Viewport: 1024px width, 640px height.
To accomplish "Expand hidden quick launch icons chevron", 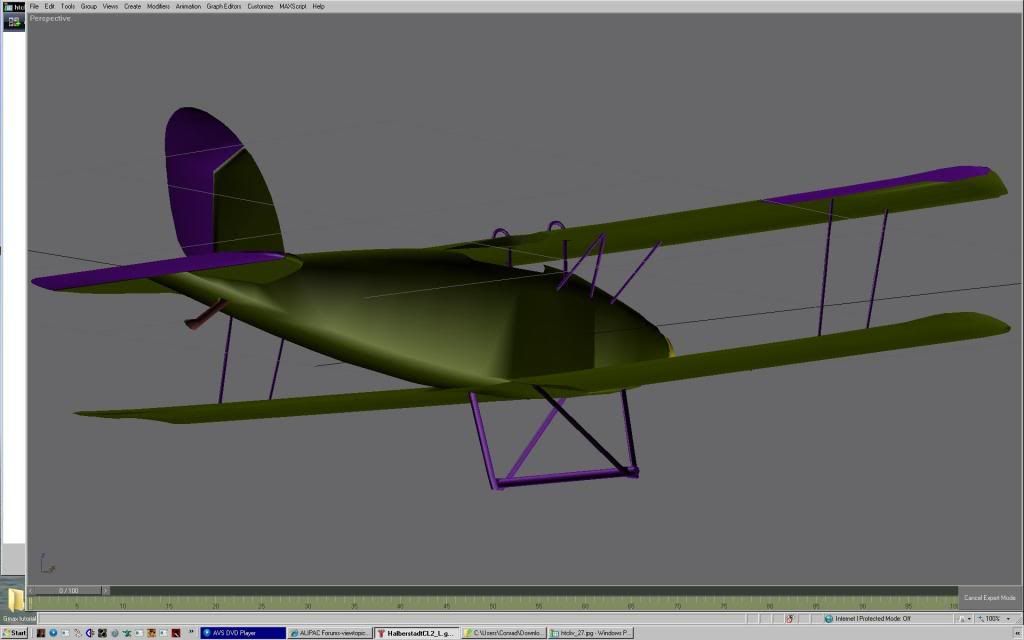I will click(x=192, y=632).
